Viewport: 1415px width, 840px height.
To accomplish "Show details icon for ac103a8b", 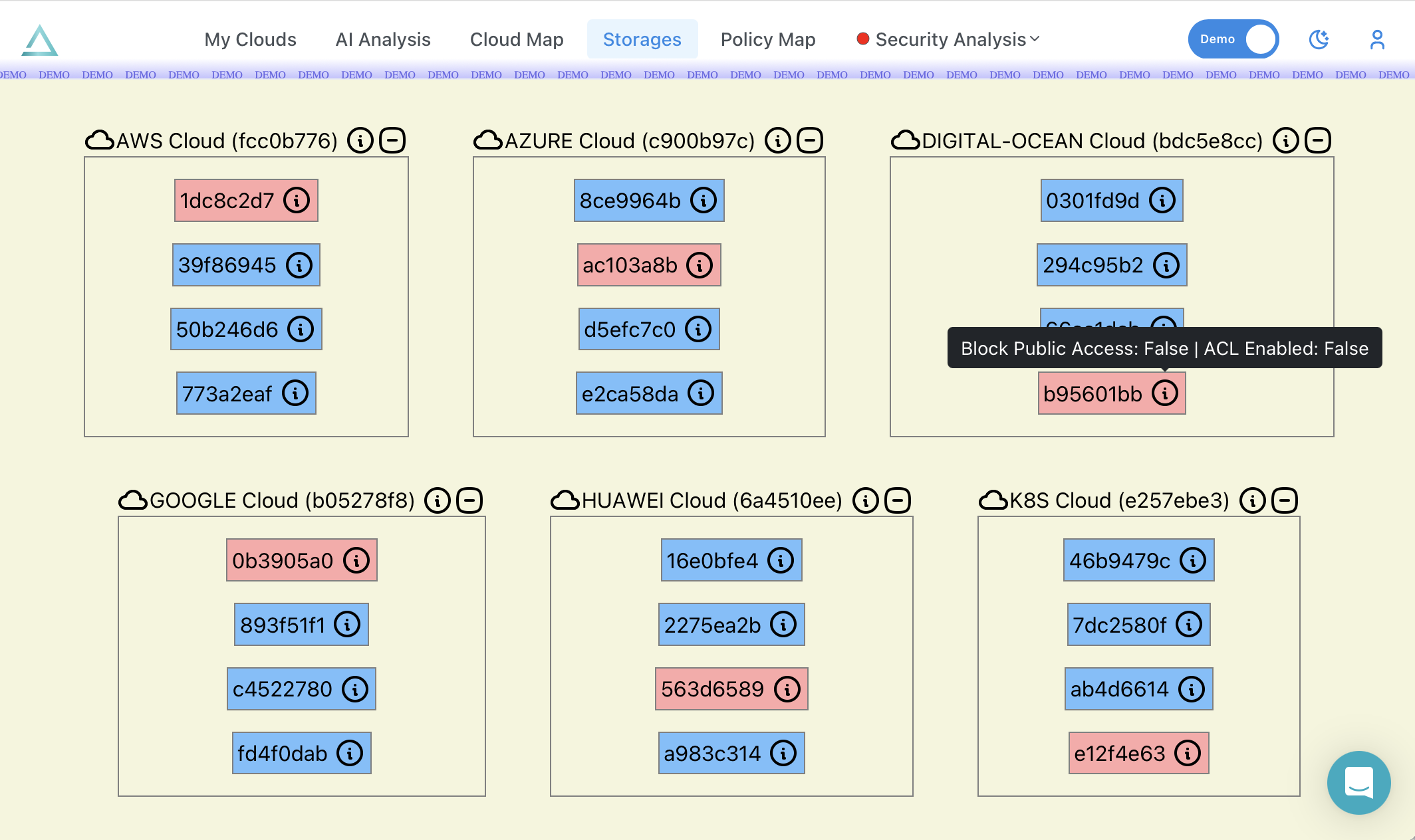I will click(x=700, y=265).
